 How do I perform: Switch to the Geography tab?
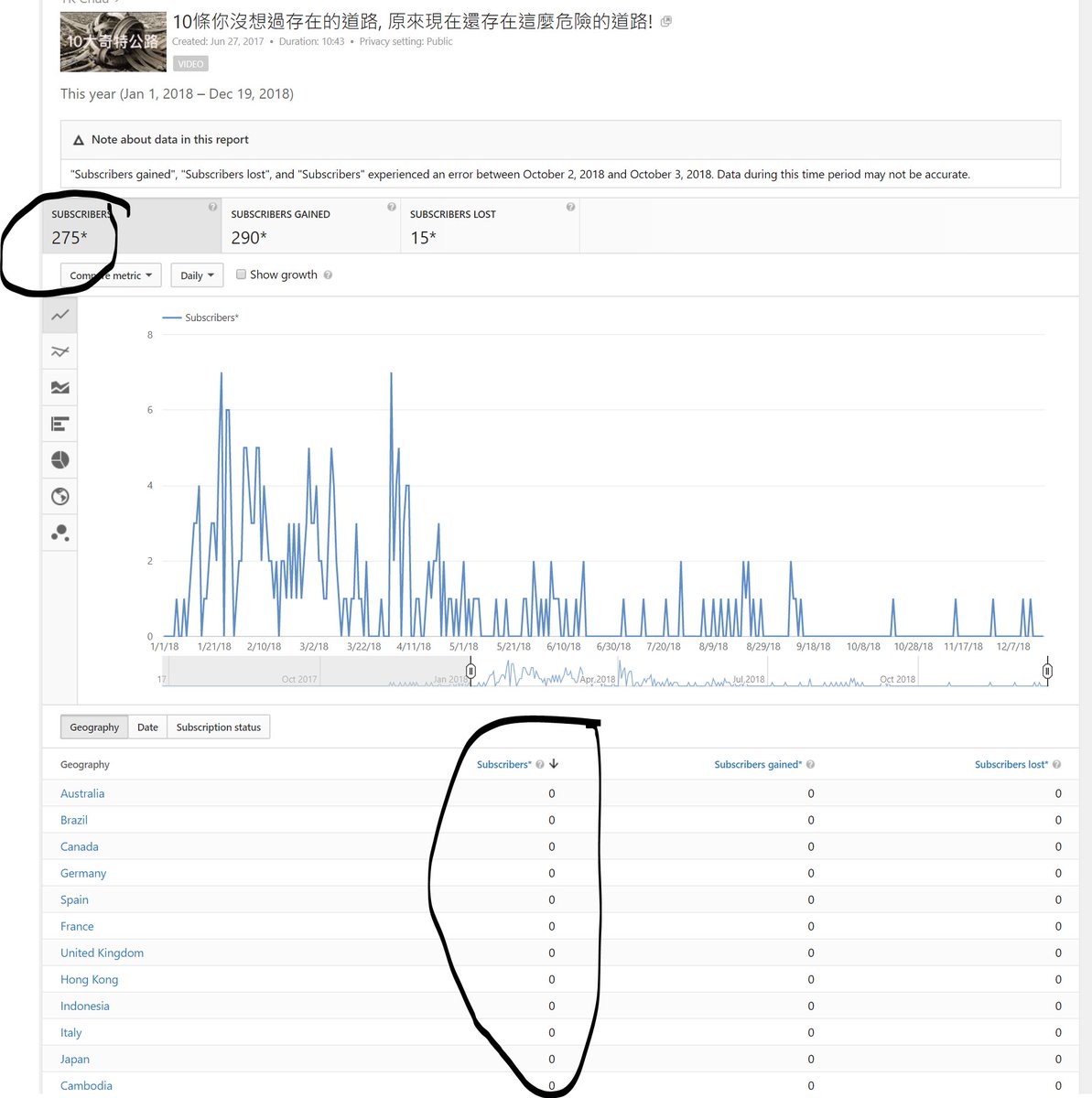(x=94, y=727)
